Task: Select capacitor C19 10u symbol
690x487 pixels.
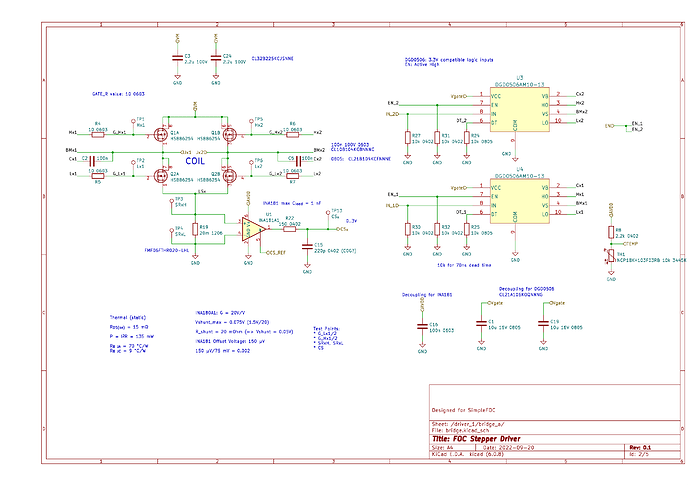Action: [x=543, y=324]
